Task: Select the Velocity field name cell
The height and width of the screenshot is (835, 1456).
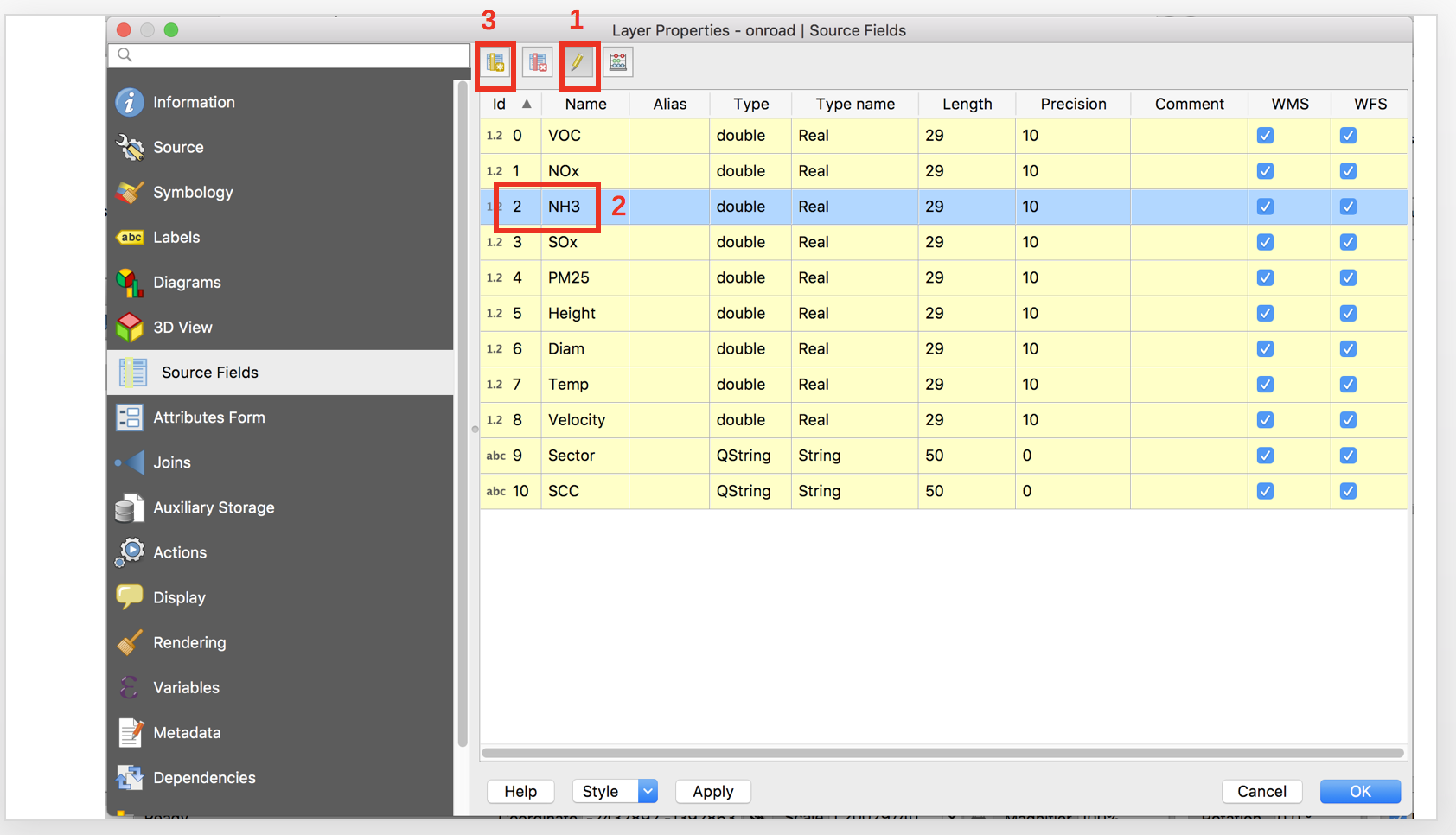Action: (585, 420)
